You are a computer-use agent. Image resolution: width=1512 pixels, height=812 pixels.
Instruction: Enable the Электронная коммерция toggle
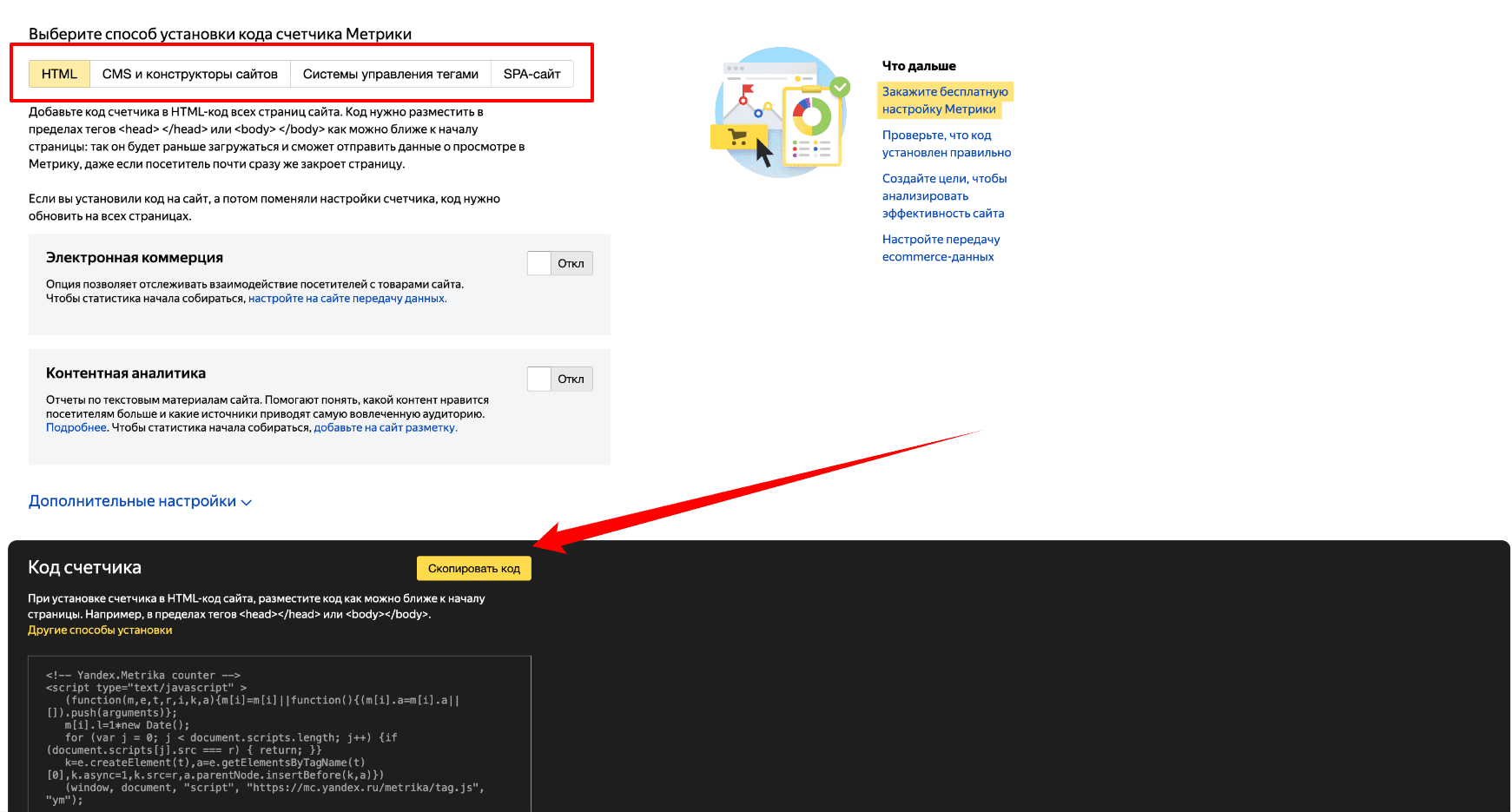tap(559, 263)
